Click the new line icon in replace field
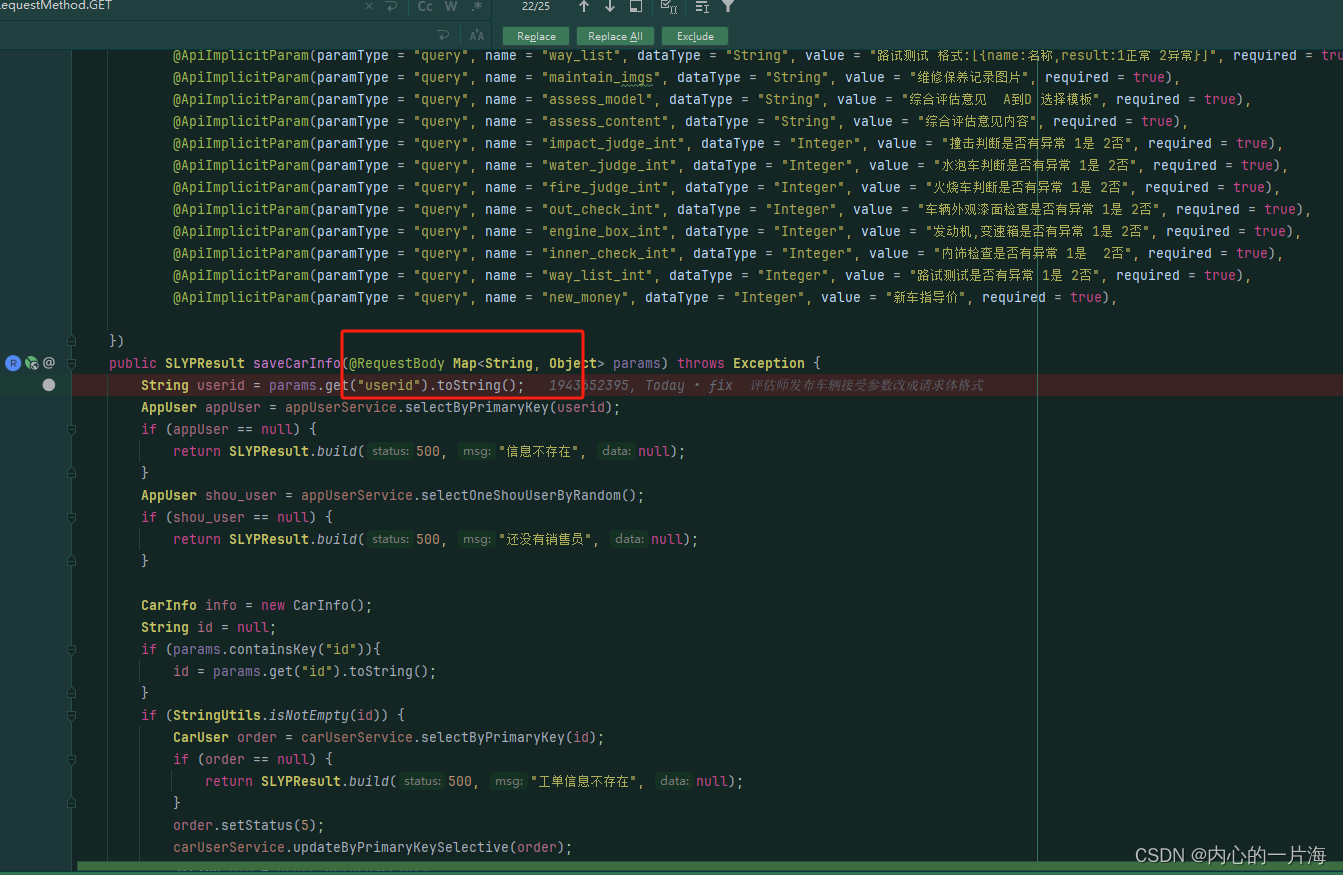This screenshot has width=1343, height=875. tap(443, 35)
